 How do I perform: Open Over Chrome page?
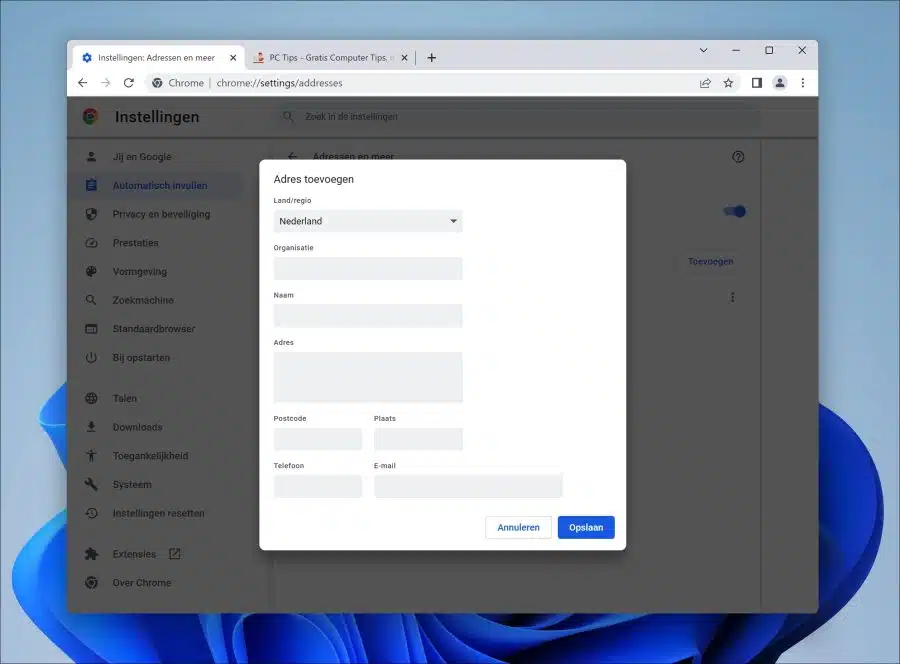click(x=142, y=583)
